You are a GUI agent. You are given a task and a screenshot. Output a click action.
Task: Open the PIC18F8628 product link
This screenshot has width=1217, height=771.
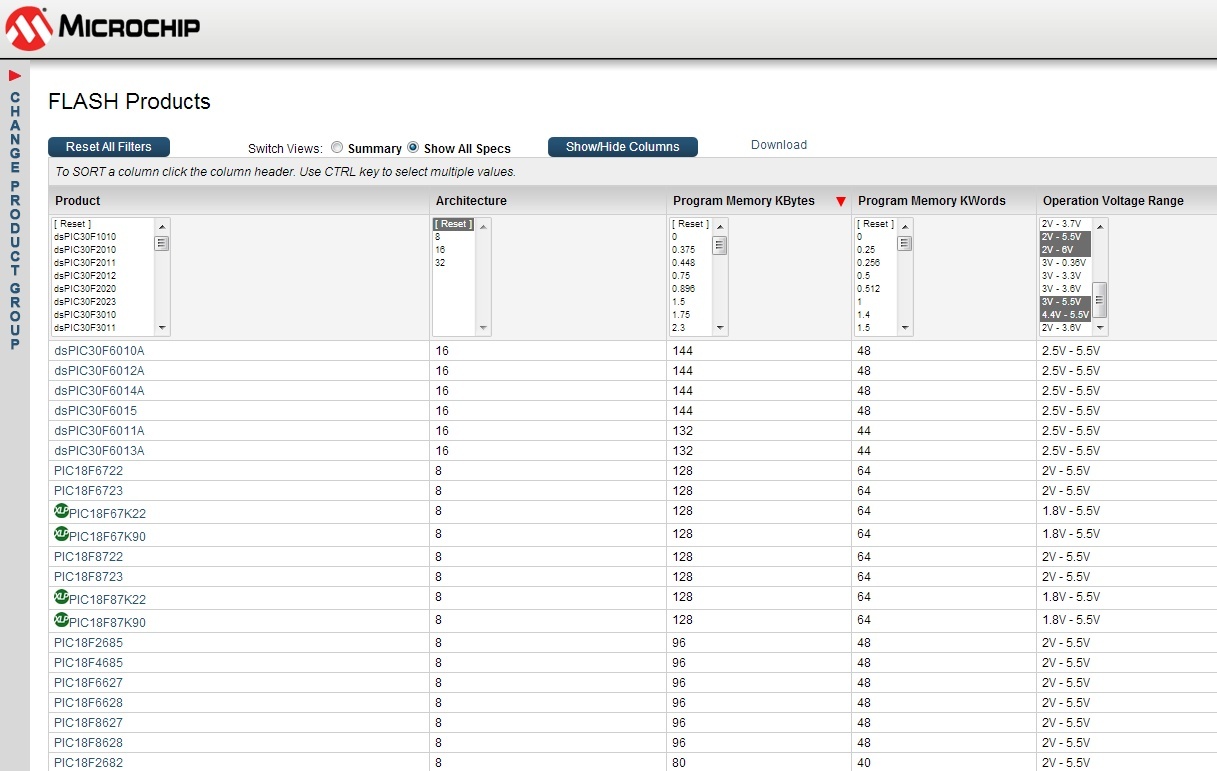89,743
